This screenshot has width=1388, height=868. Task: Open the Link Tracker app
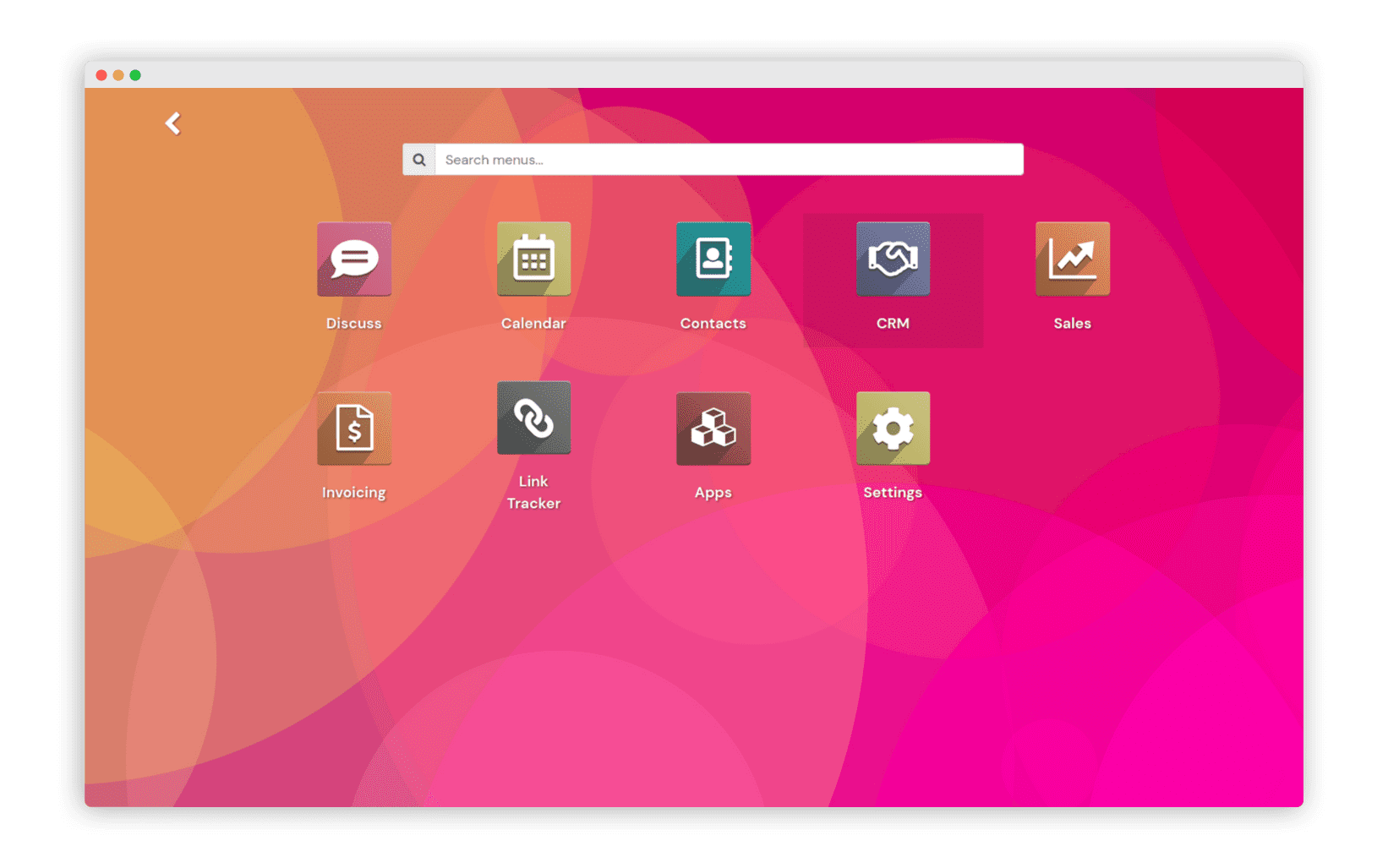pyautogui.click(x=533, y=418)
